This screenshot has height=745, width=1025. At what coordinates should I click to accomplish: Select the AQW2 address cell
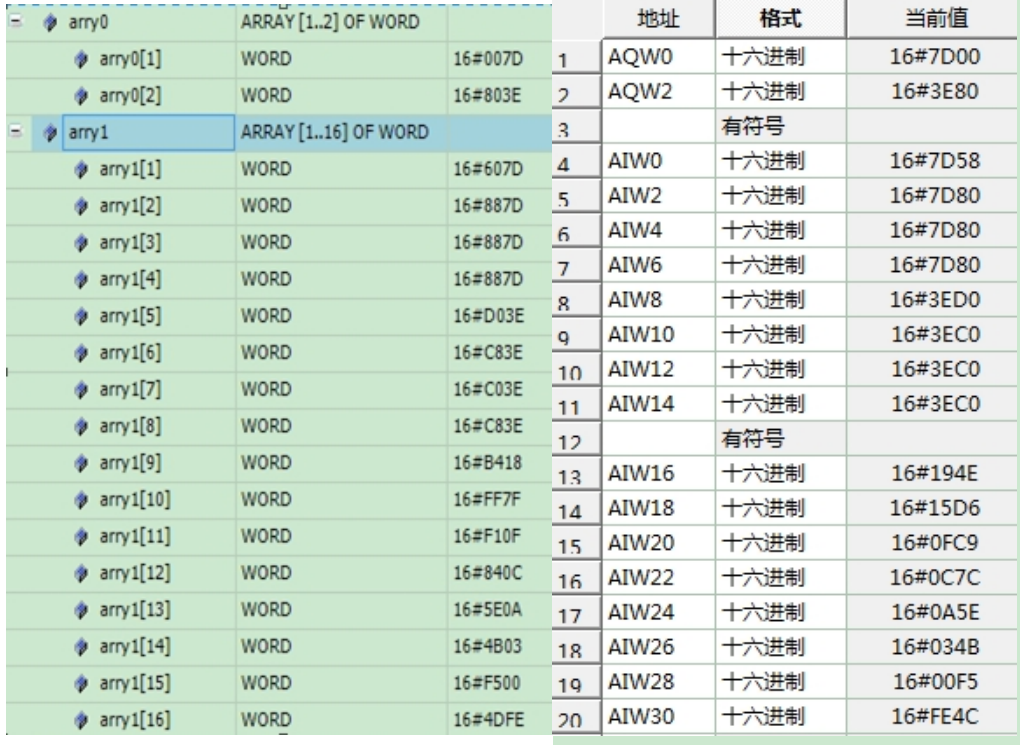tap(658, 91)
